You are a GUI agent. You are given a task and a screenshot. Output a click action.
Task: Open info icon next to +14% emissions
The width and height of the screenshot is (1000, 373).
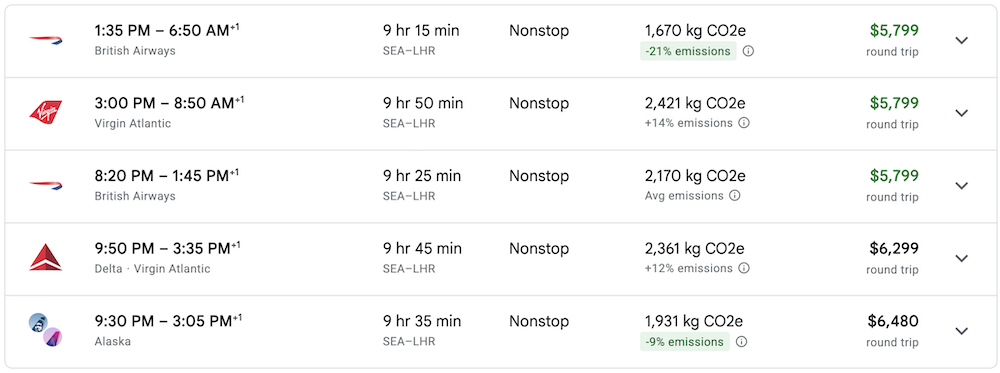(x=744, y=123)
